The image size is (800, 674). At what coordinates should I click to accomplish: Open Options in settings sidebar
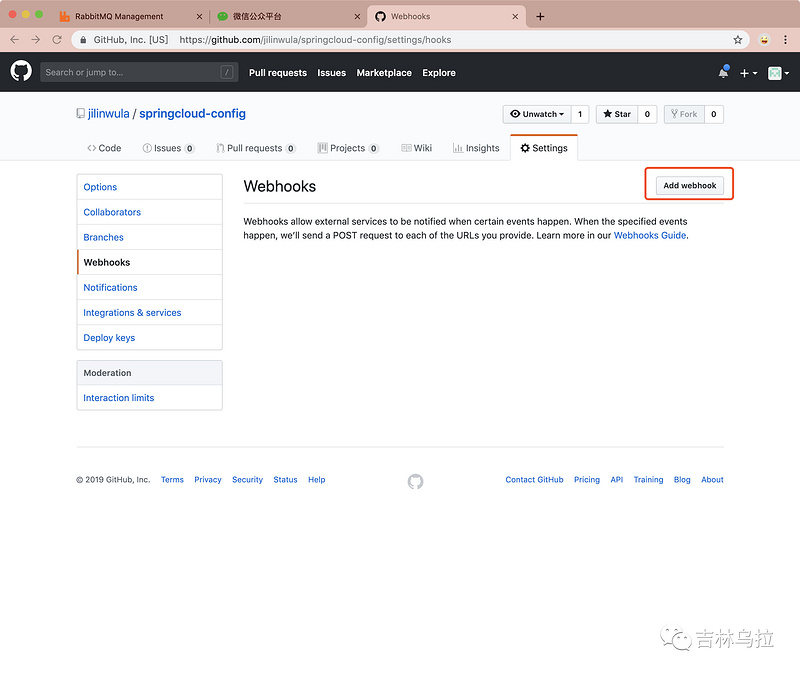(x=149, y=187)
